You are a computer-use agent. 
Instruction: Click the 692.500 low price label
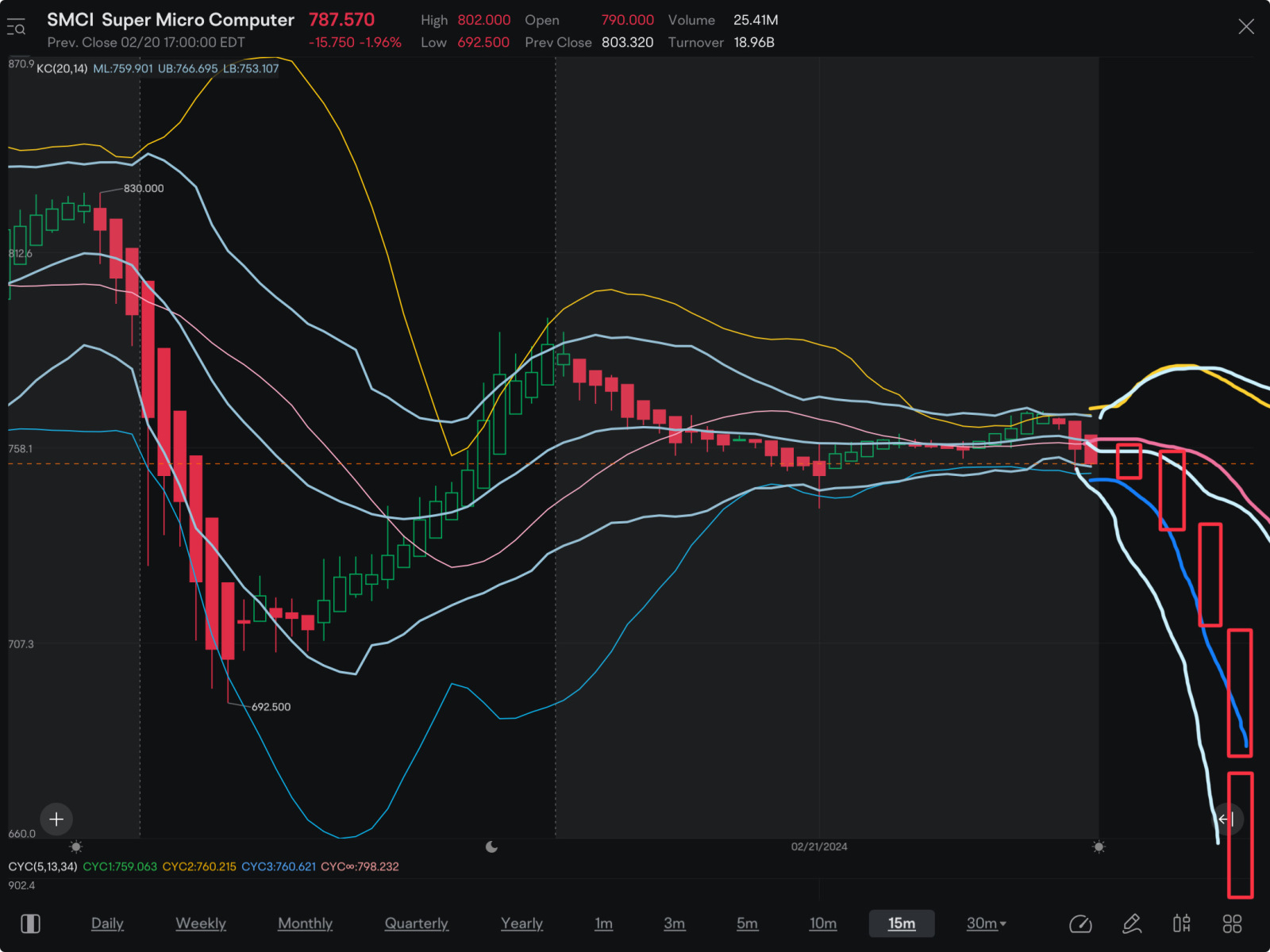[271, 707]
